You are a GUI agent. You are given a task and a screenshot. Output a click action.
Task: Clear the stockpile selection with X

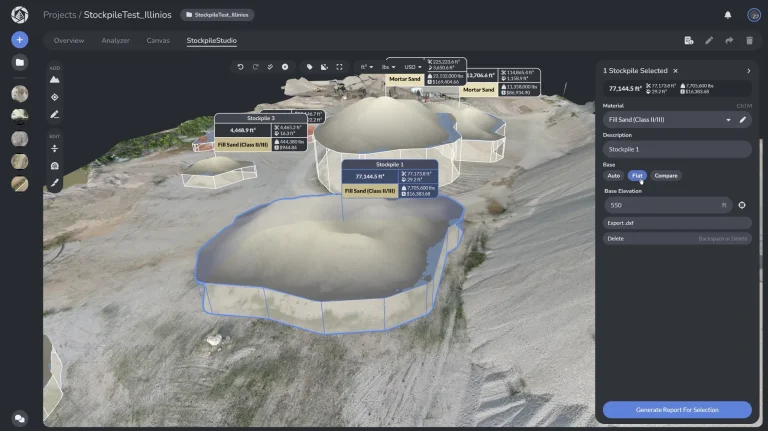[x=675, y=71]
